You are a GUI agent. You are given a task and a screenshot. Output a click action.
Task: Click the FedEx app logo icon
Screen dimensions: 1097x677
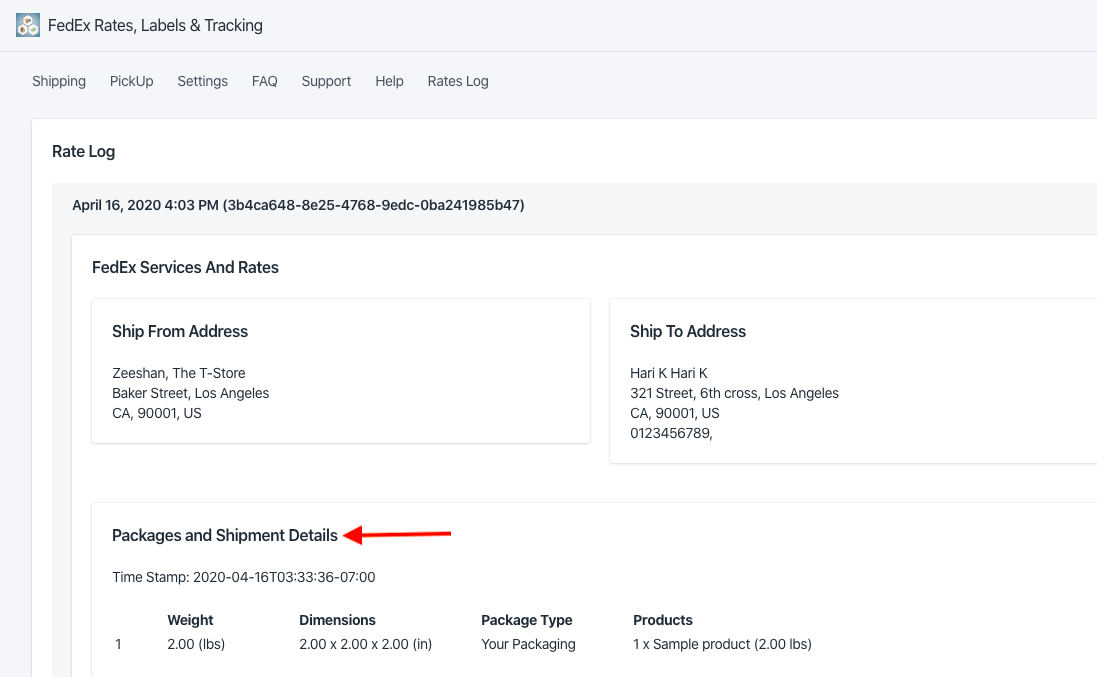pyautogui.click(x=28, y=25)
